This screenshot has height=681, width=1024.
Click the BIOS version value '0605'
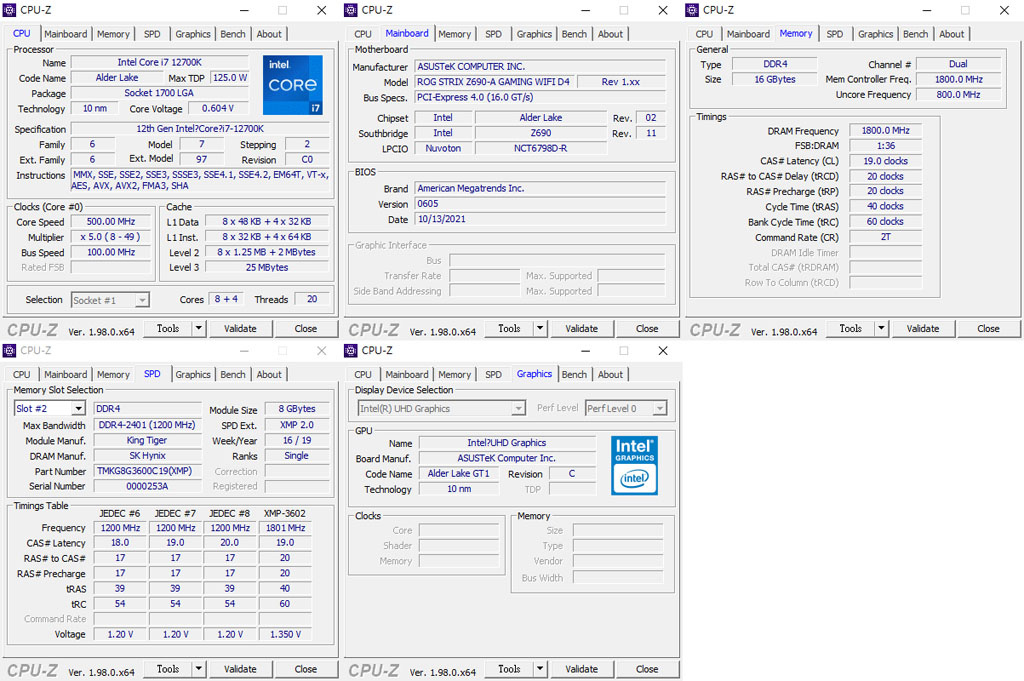click(540, 204)
